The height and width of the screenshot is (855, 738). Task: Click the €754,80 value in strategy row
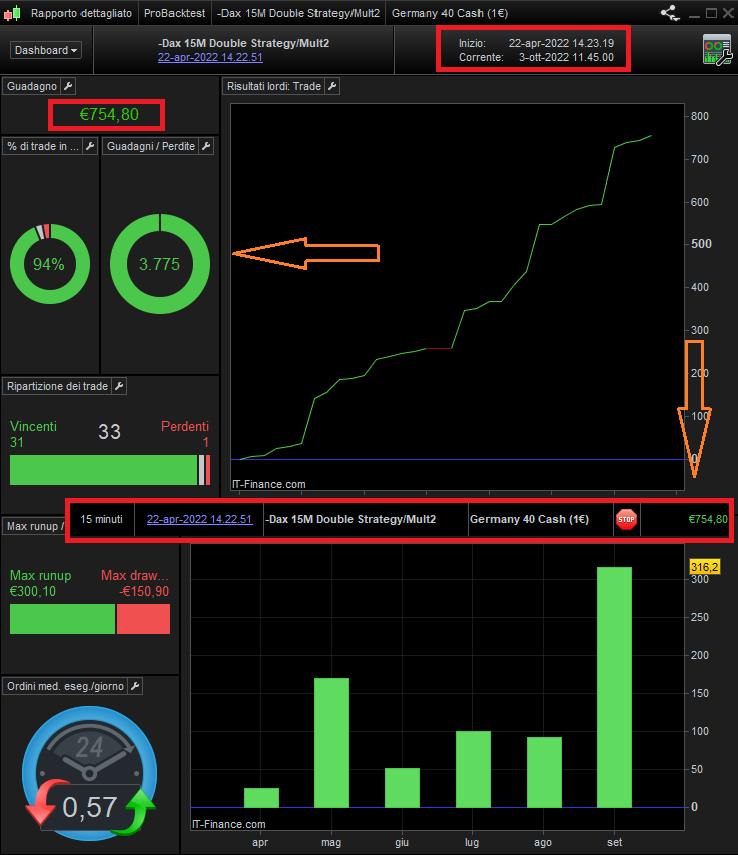(708, 519)
